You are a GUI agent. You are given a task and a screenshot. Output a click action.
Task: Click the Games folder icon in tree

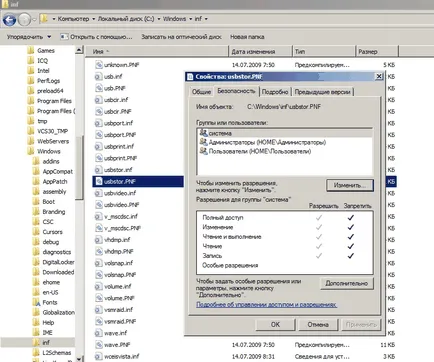click(31, 50)
